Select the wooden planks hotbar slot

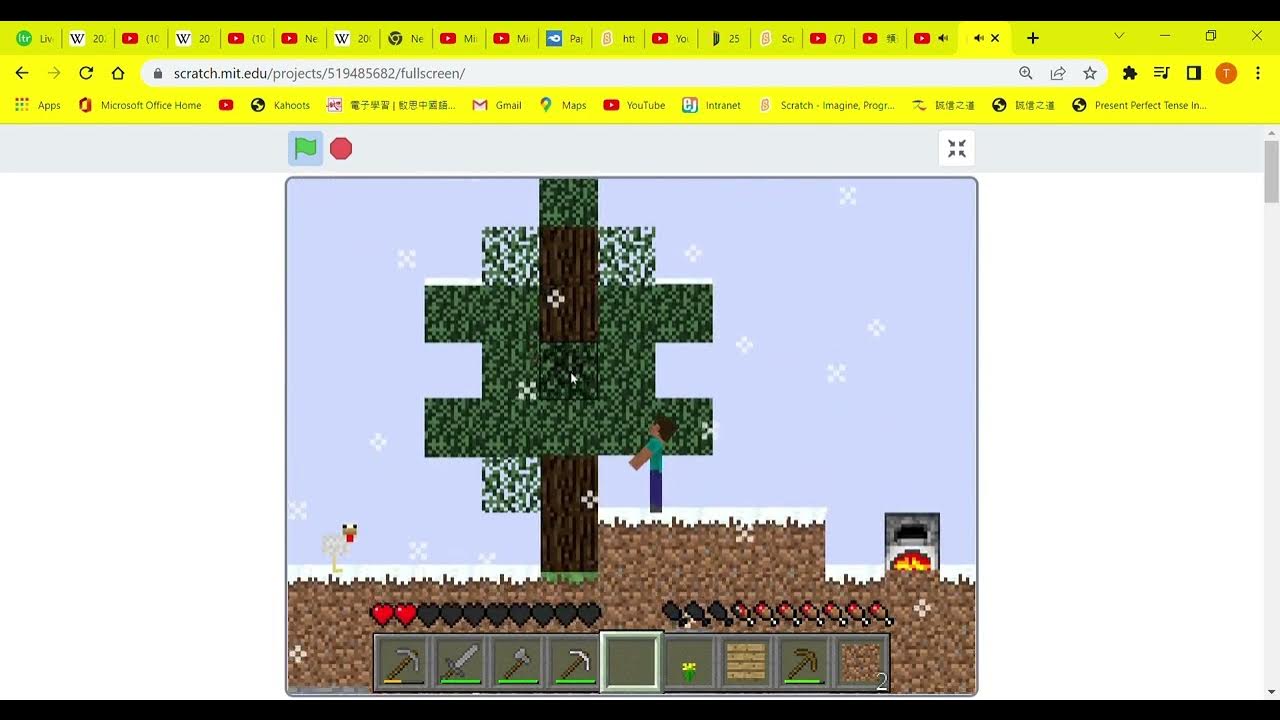745,663
